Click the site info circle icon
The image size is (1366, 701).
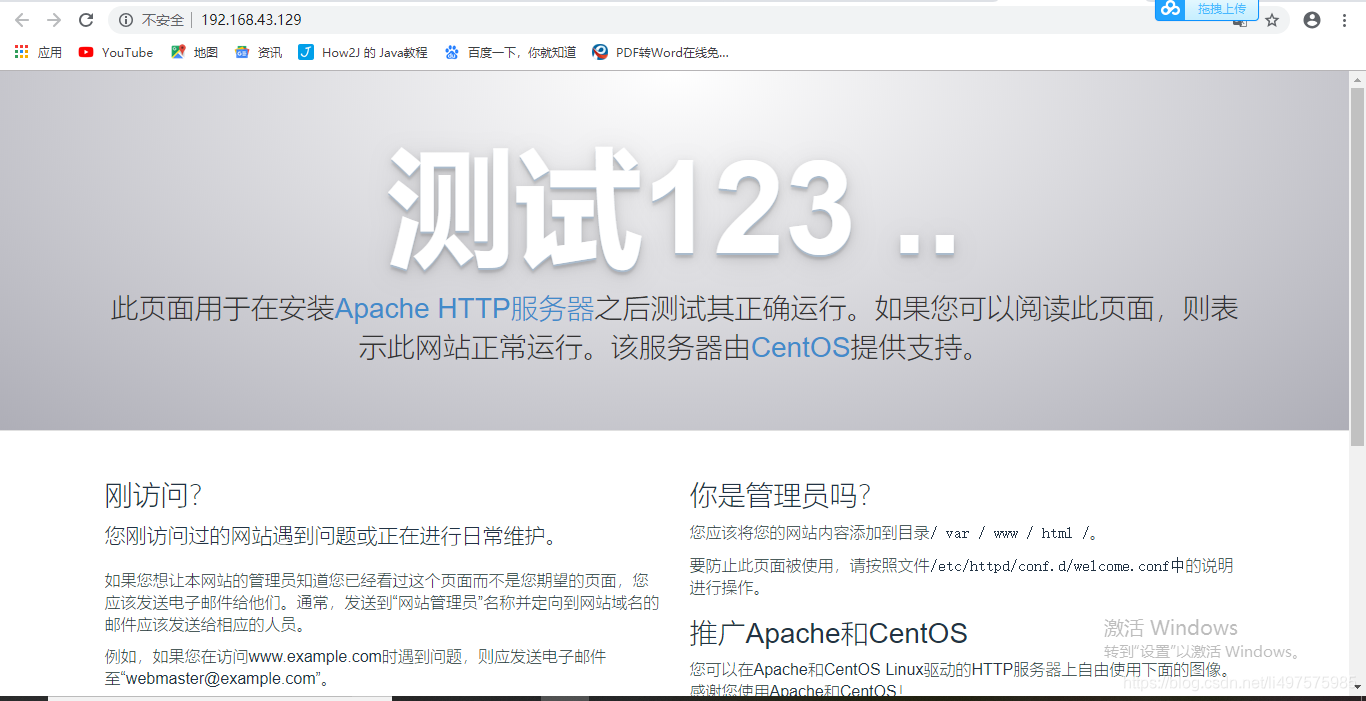pyautogui.click(x=126, y=20)
